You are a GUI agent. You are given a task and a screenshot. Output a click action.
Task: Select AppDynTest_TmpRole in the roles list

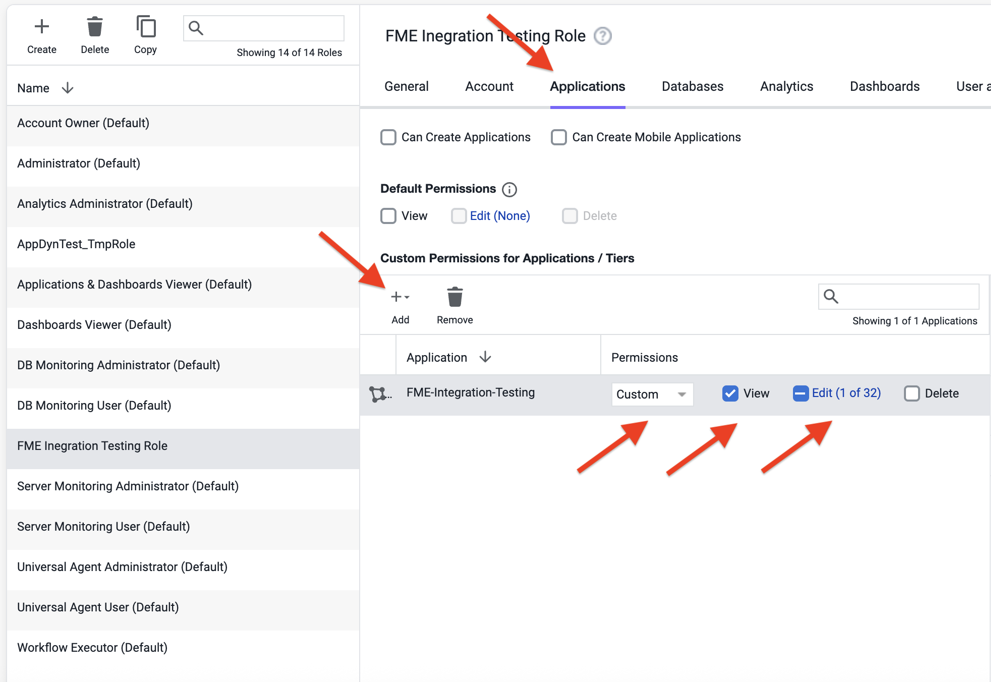[76, 244]
